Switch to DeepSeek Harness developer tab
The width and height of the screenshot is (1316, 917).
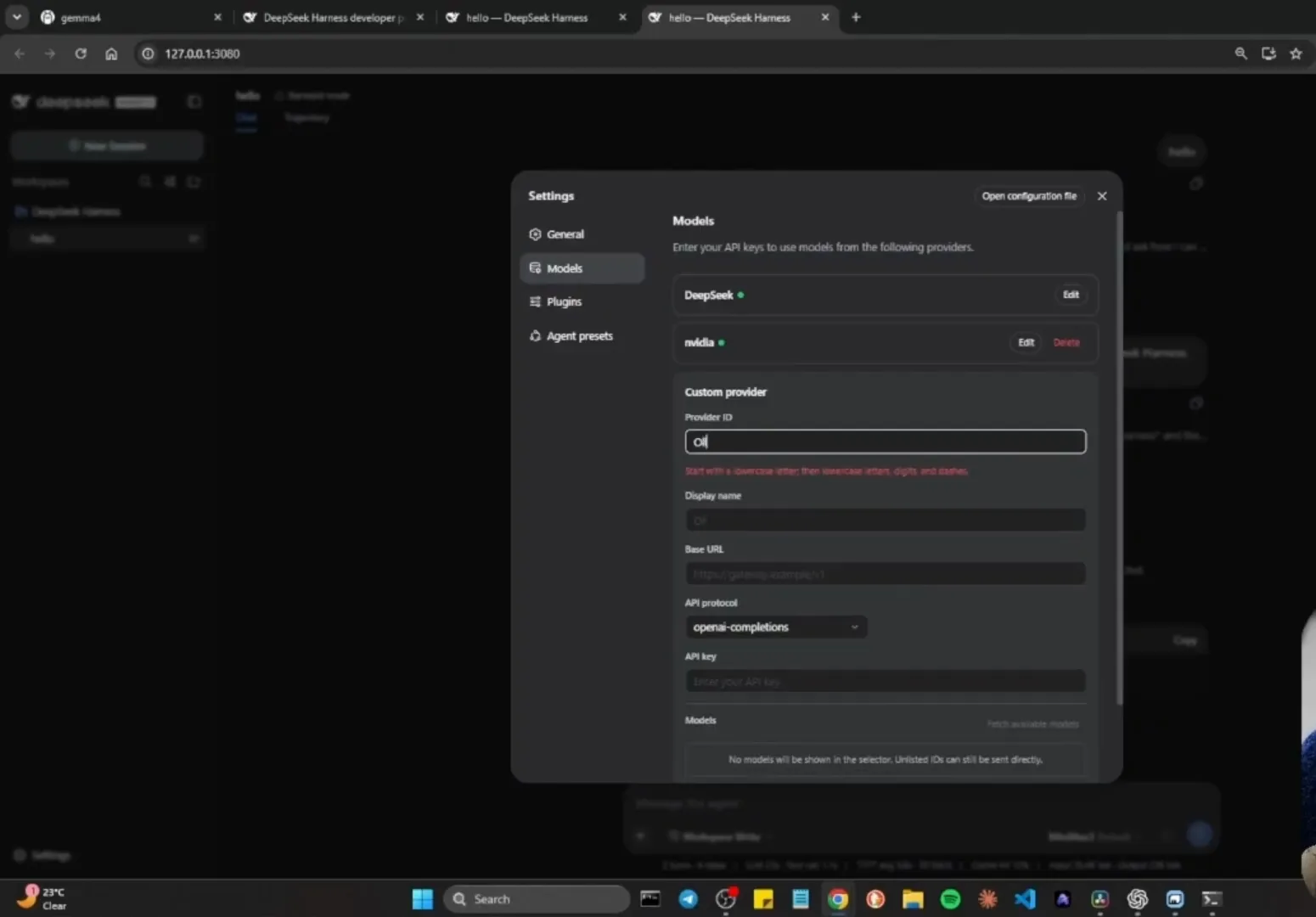333,17
